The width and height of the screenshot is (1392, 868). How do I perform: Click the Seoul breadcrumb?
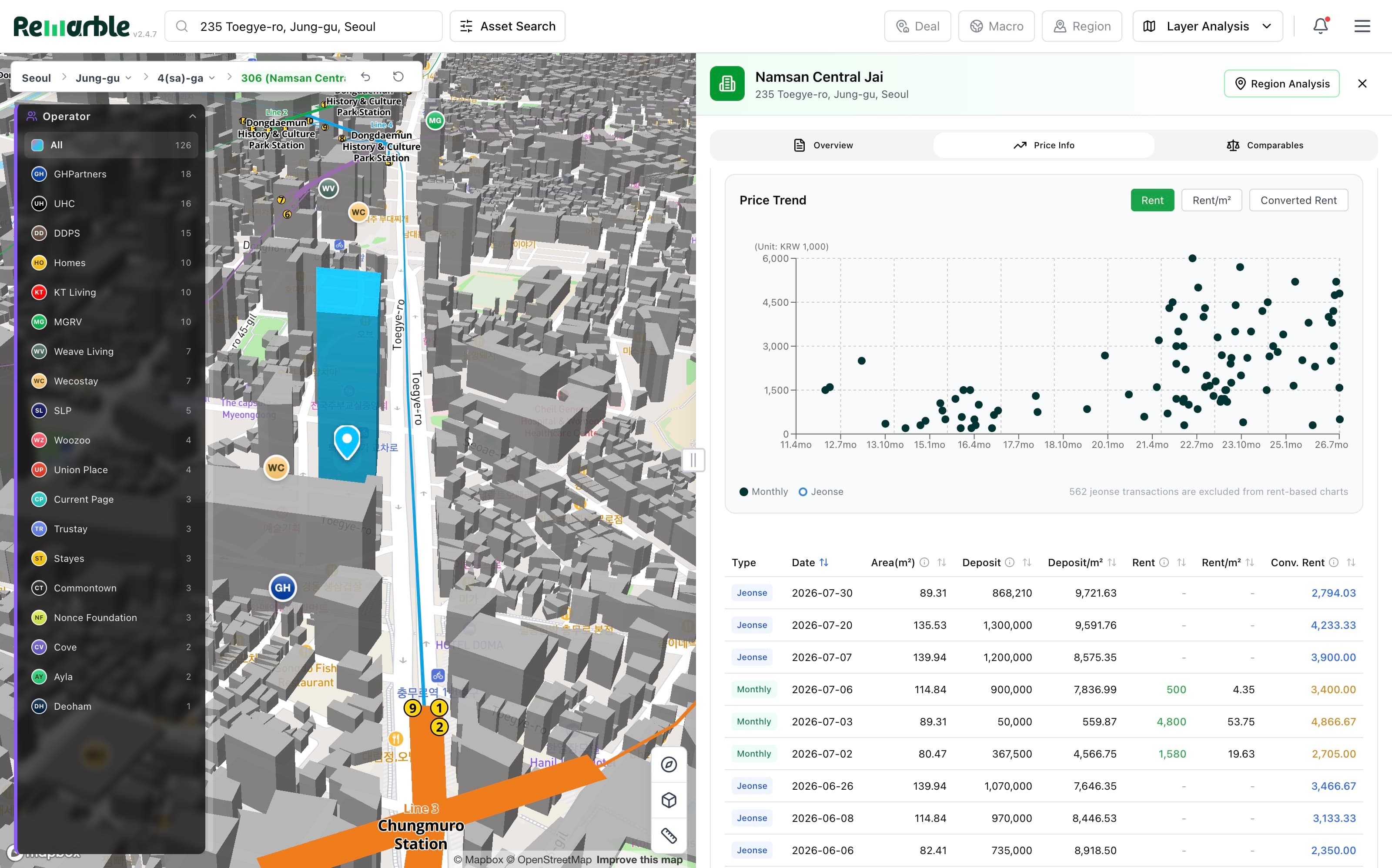[36, 77]
